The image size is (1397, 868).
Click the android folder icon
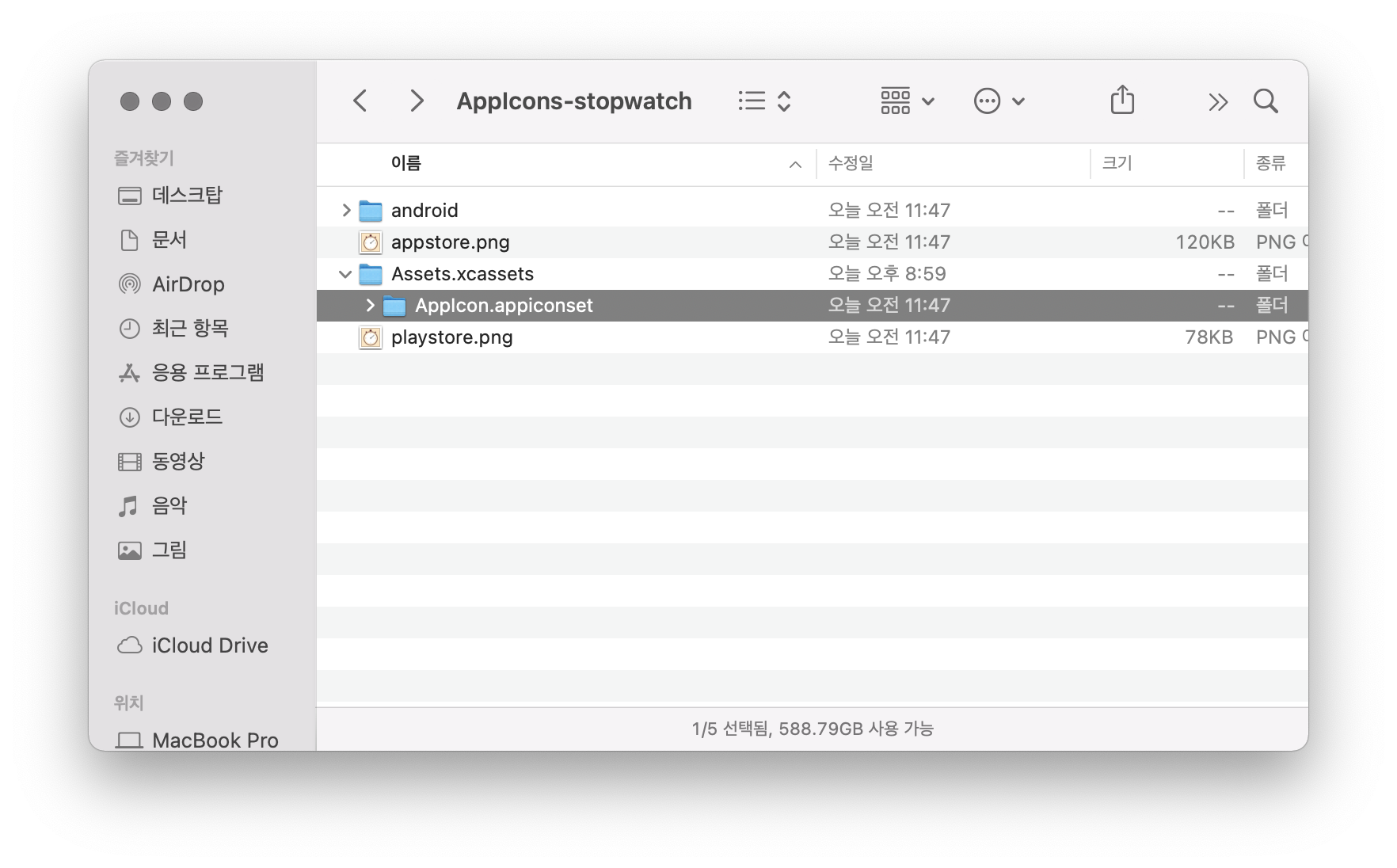pos(370,211)
